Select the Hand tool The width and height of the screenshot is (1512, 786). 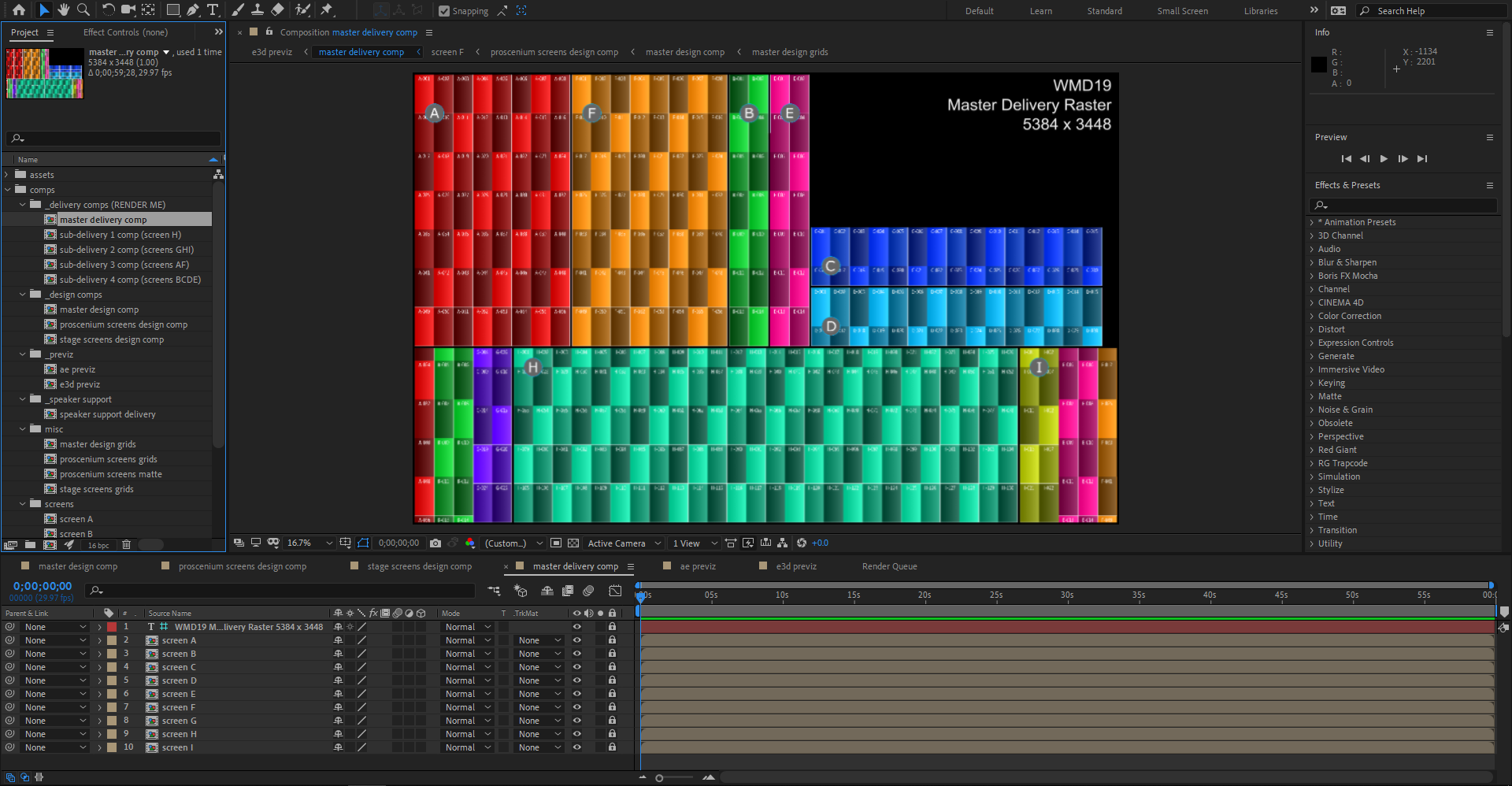(x=64, y=10)
